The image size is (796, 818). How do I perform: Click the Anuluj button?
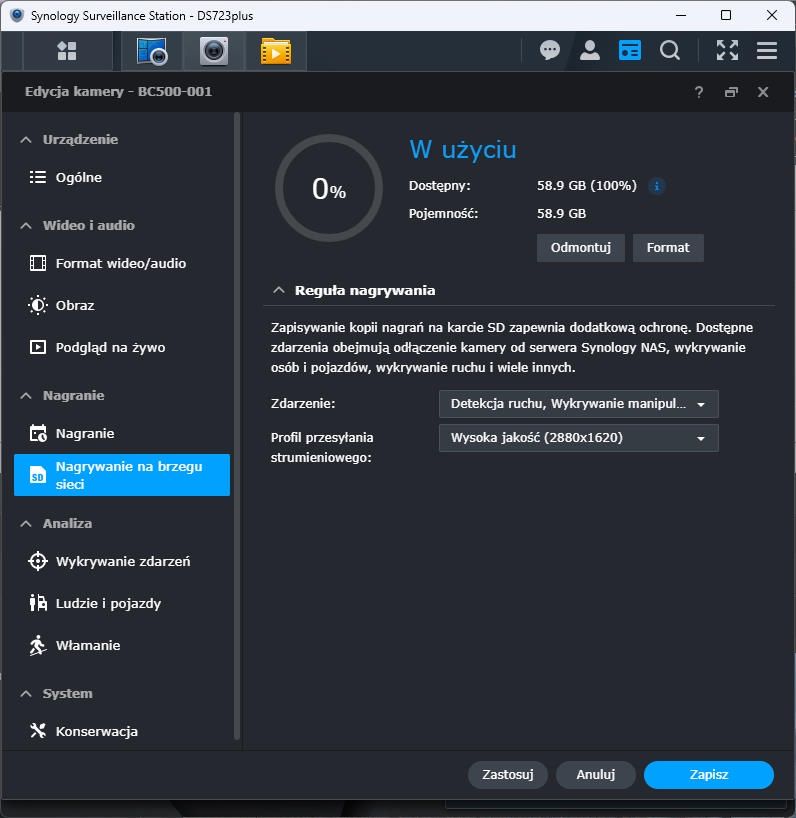click(596, 775)
